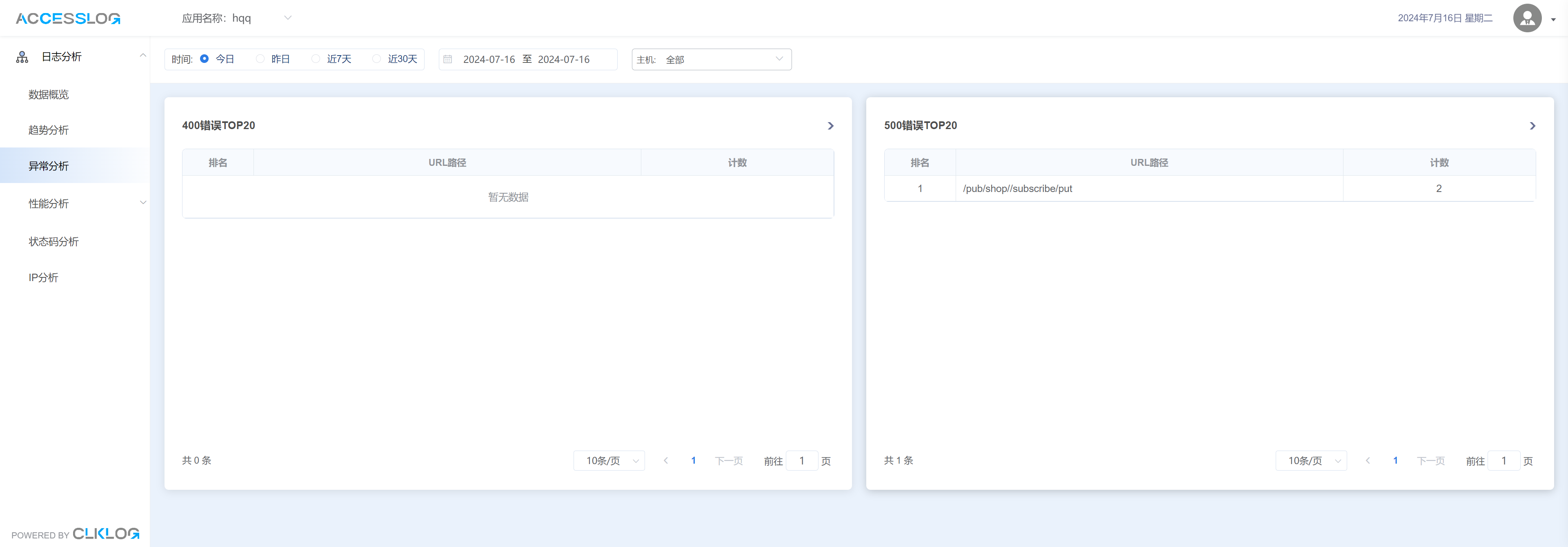Click the user avatar icon
The width and height of the screenshot is (1568, 547).
pos(1527,18)
